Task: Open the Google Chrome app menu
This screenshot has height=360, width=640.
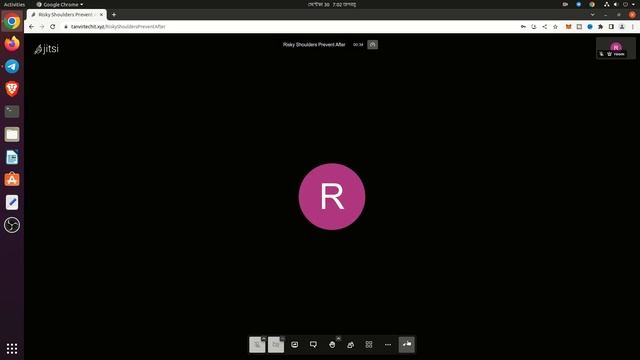Action: pos(60,4)
